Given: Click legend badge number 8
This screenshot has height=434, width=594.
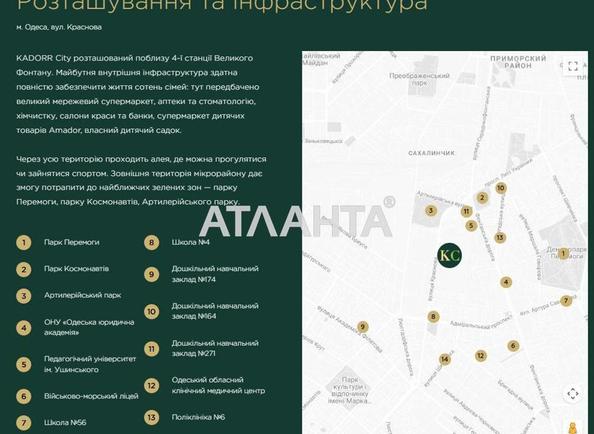Looking at the screenshot, I should 151,242.
